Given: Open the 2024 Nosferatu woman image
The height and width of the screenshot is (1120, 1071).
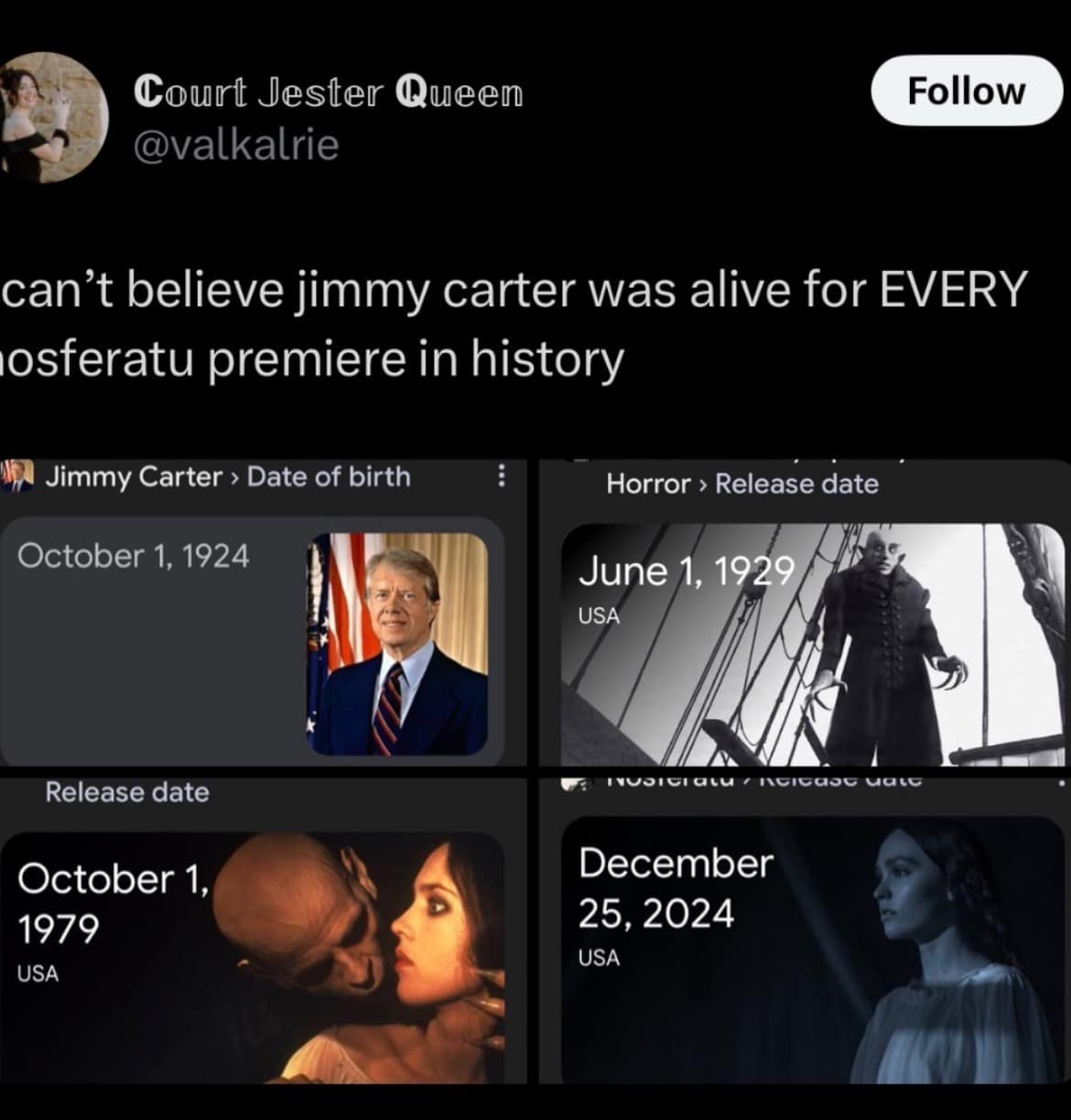Looking at the screenshot, I should click(x=813, y=950).
